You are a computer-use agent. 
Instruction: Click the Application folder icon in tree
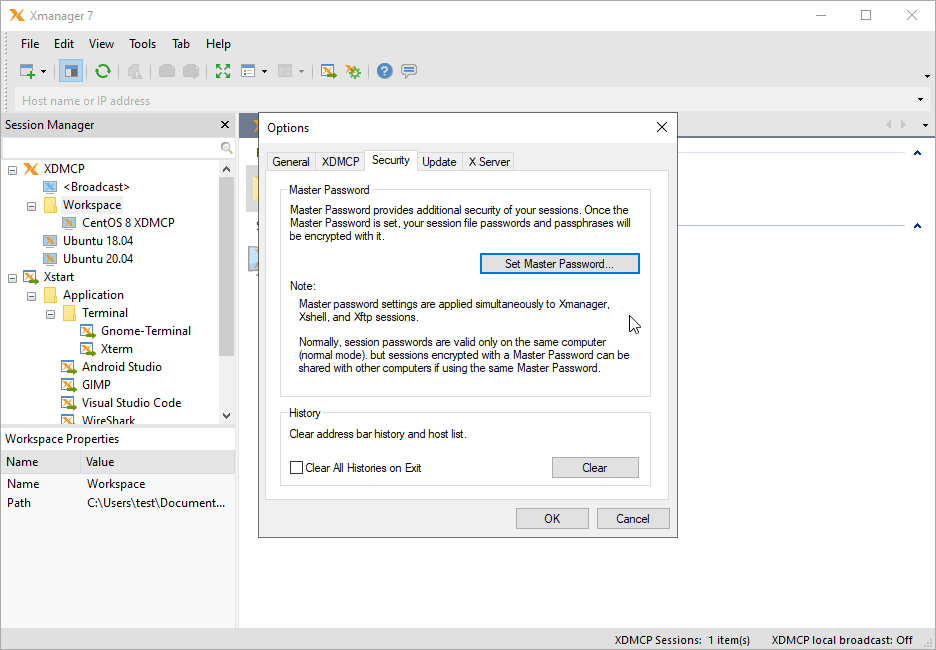pos(51,295)
